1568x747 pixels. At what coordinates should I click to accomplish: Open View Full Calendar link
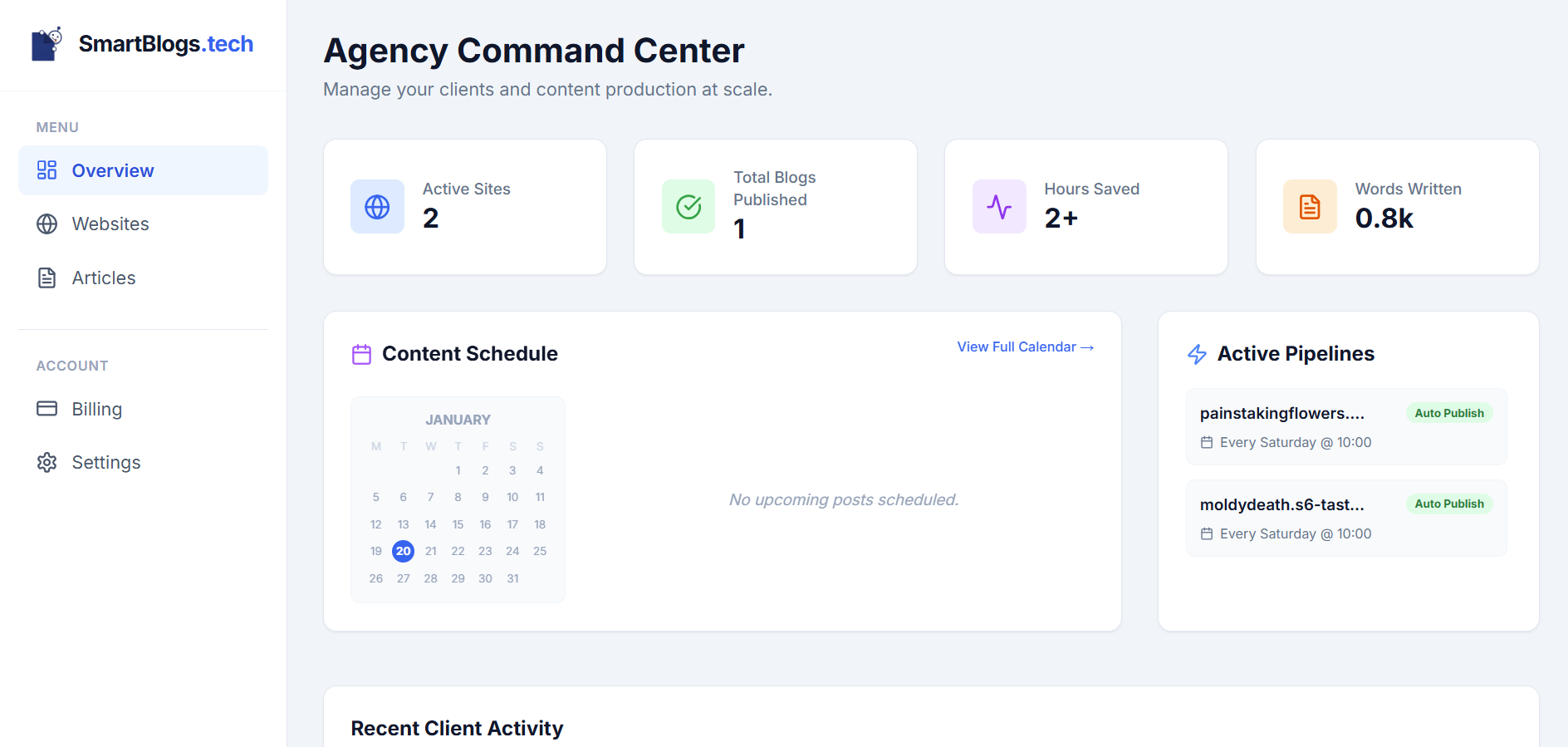pos(1025,347)
